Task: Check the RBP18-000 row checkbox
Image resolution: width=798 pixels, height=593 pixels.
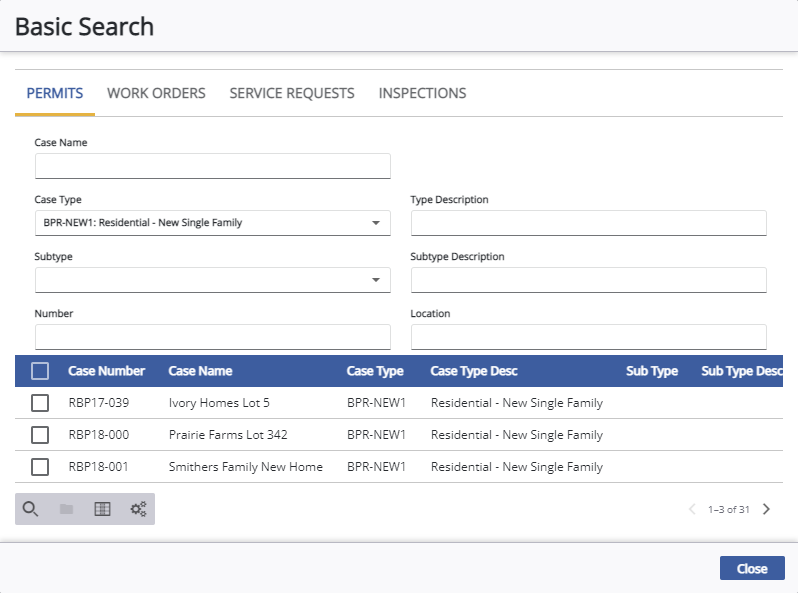Action: 40,435
